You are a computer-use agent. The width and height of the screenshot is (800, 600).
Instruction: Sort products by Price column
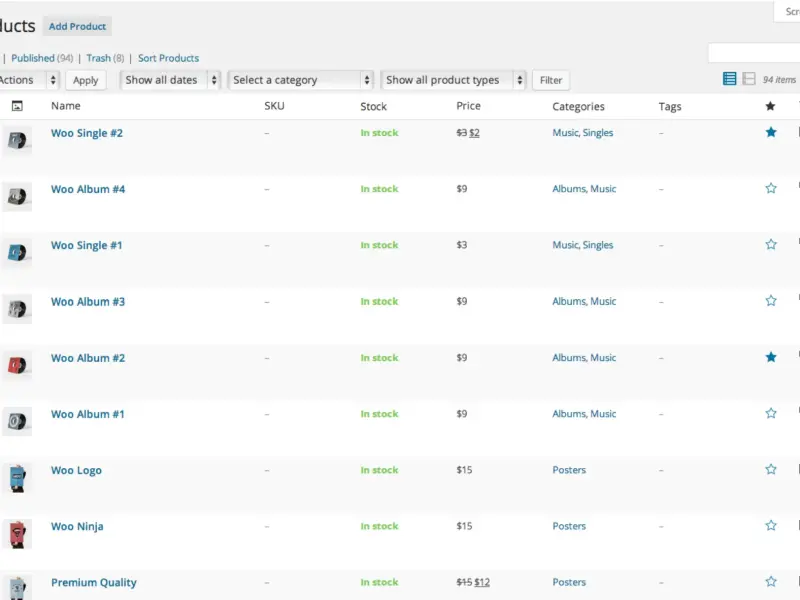(468, 106)
